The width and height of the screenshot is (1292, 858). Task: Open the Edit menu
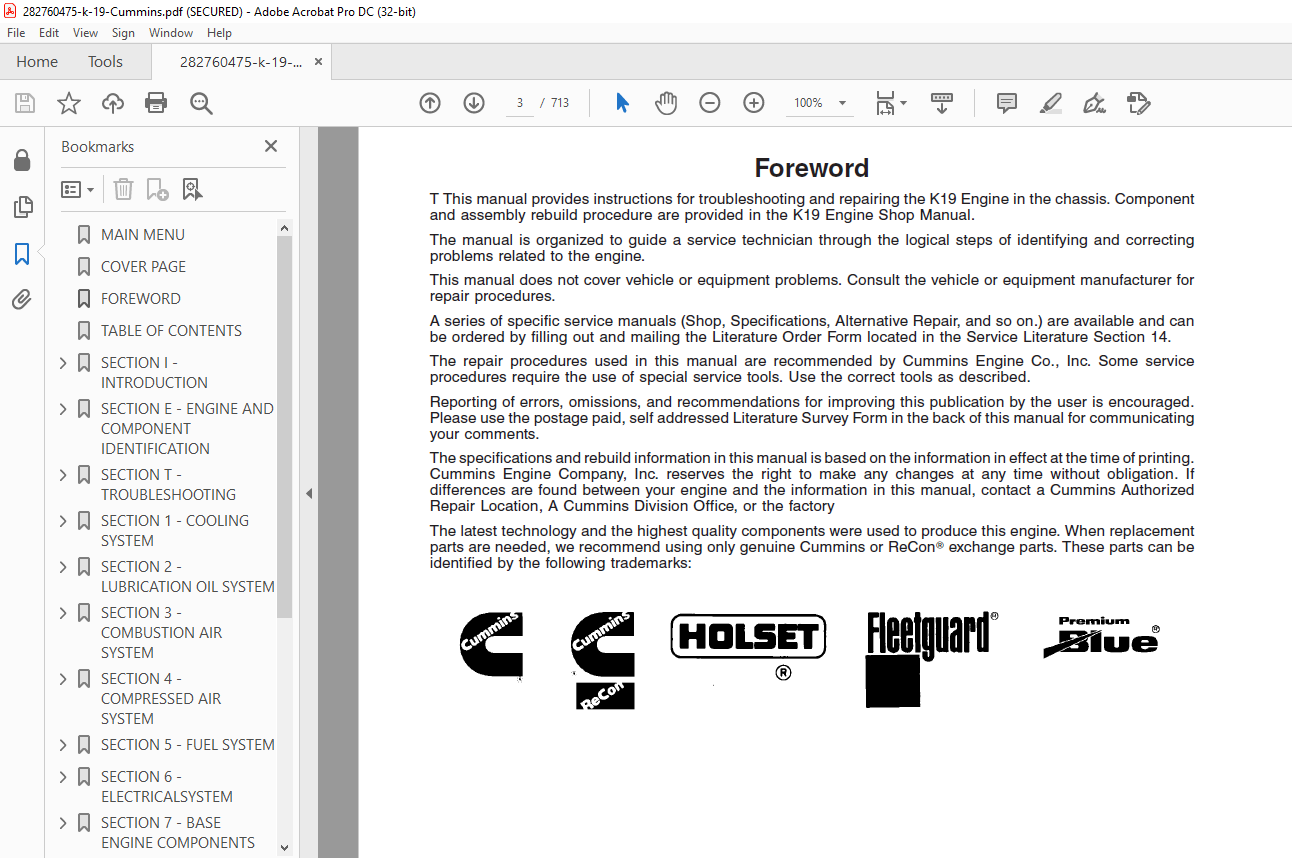(x=49, y=33)
